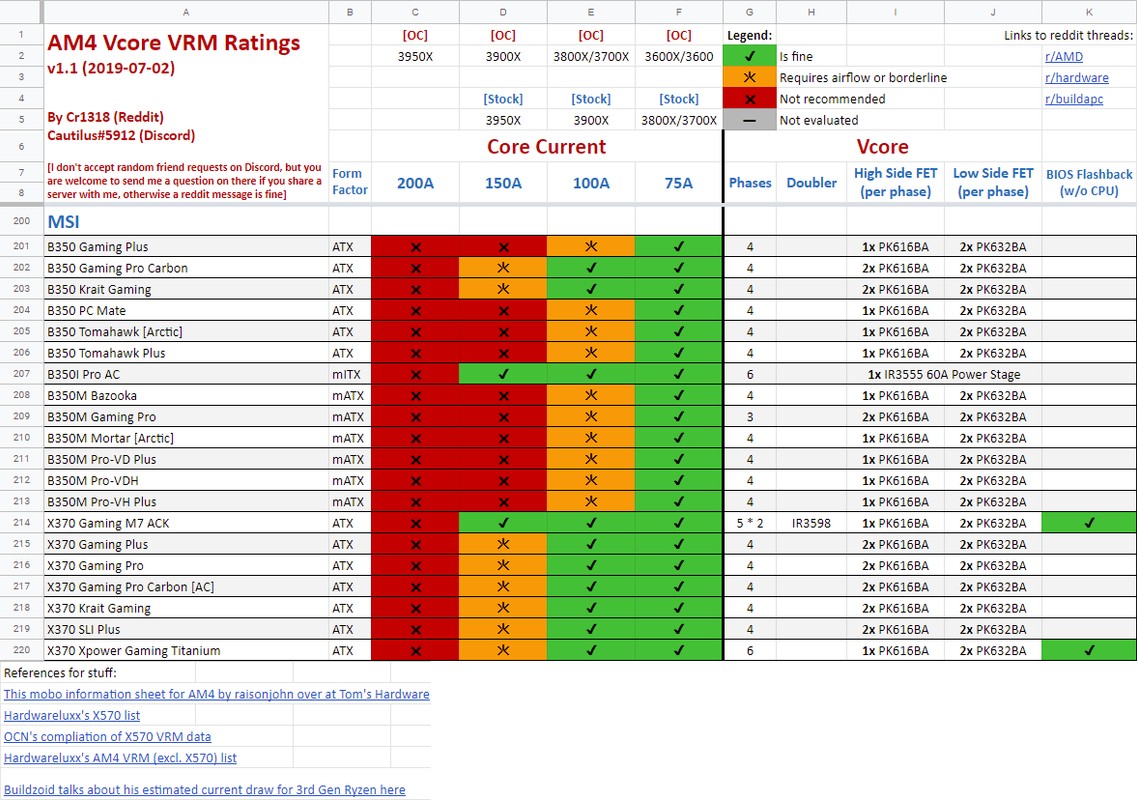Click the 'IR3598' doubler cell

[x=811, y=523]
